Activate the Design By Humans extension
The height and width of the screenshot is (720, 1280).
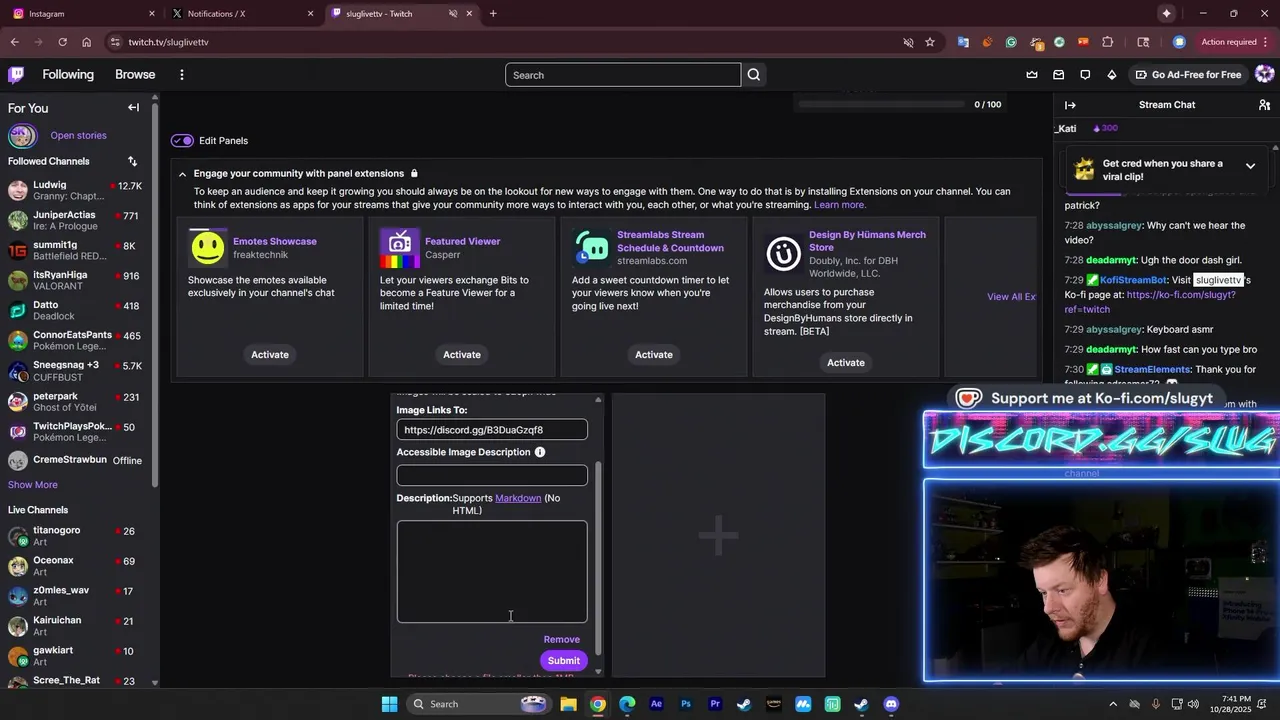tap(846, 363)
